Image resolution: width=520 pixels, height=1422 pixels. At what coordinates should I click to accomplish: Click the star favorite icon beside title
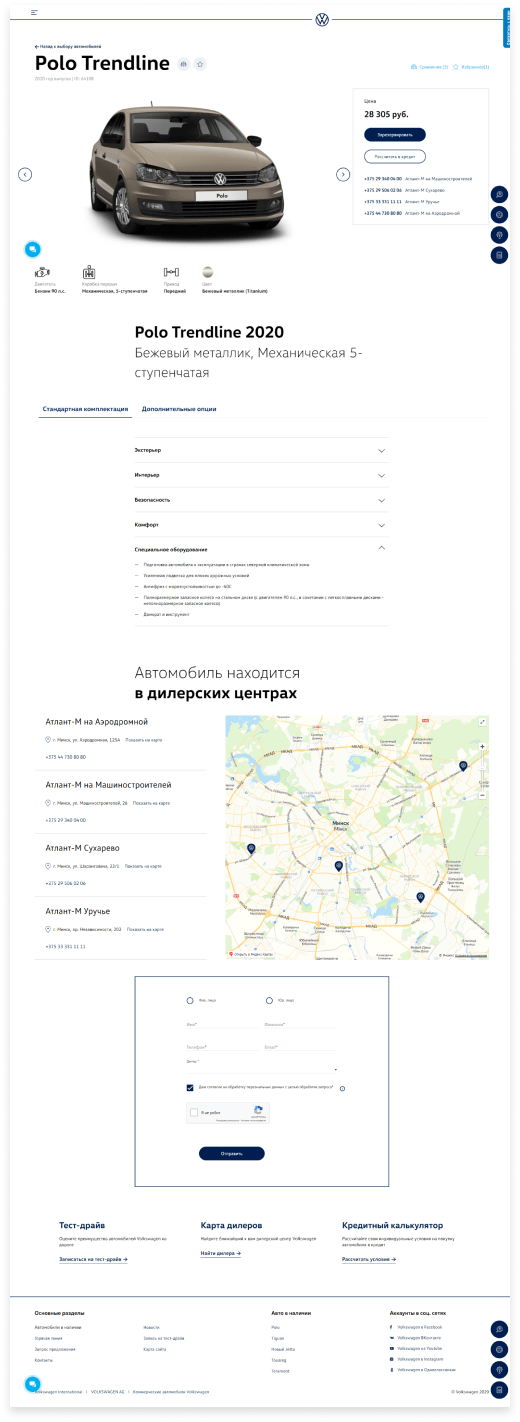(x=200, y=64)
